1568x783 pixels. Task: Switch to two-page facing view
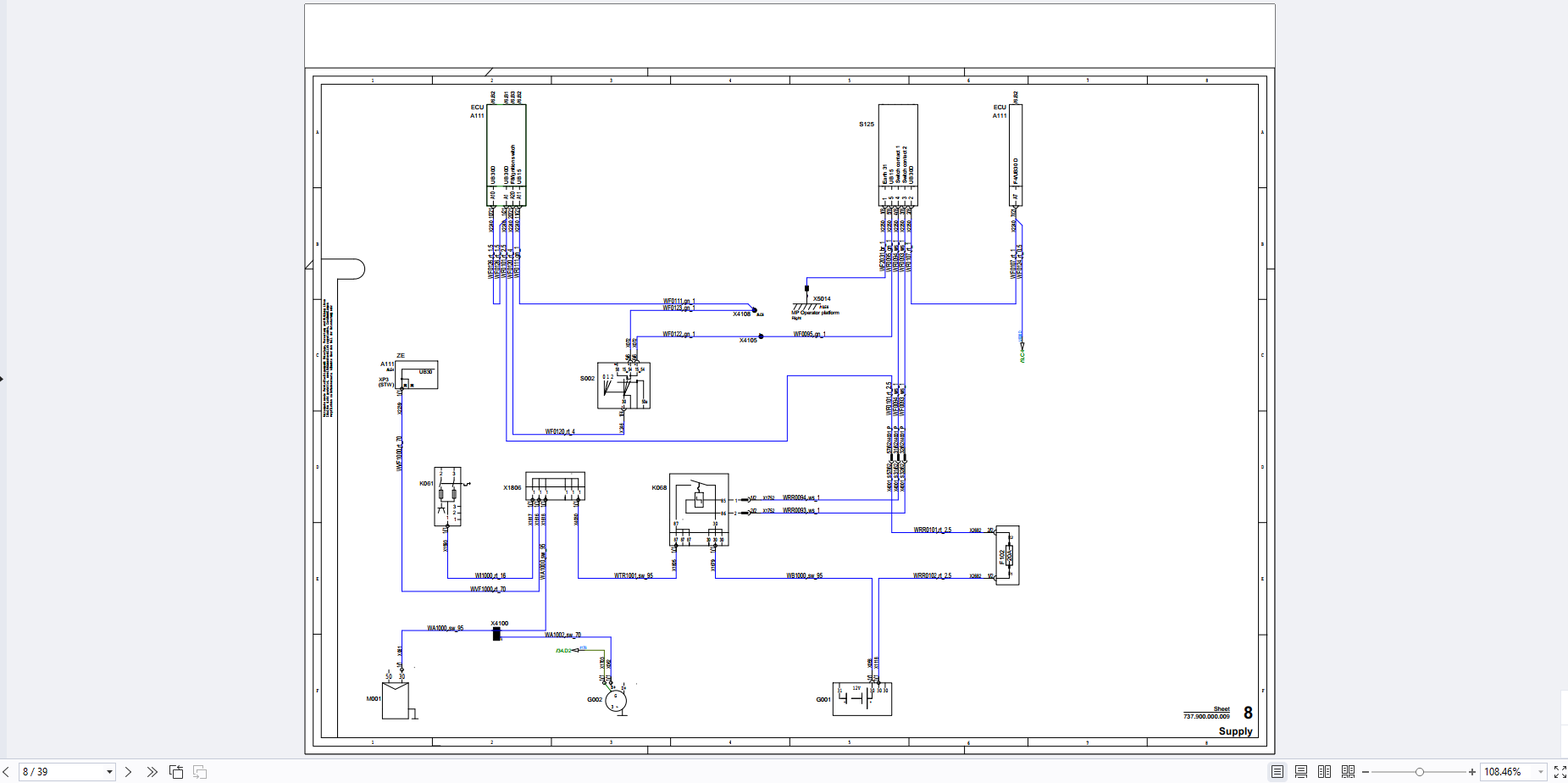point(1325,772)
